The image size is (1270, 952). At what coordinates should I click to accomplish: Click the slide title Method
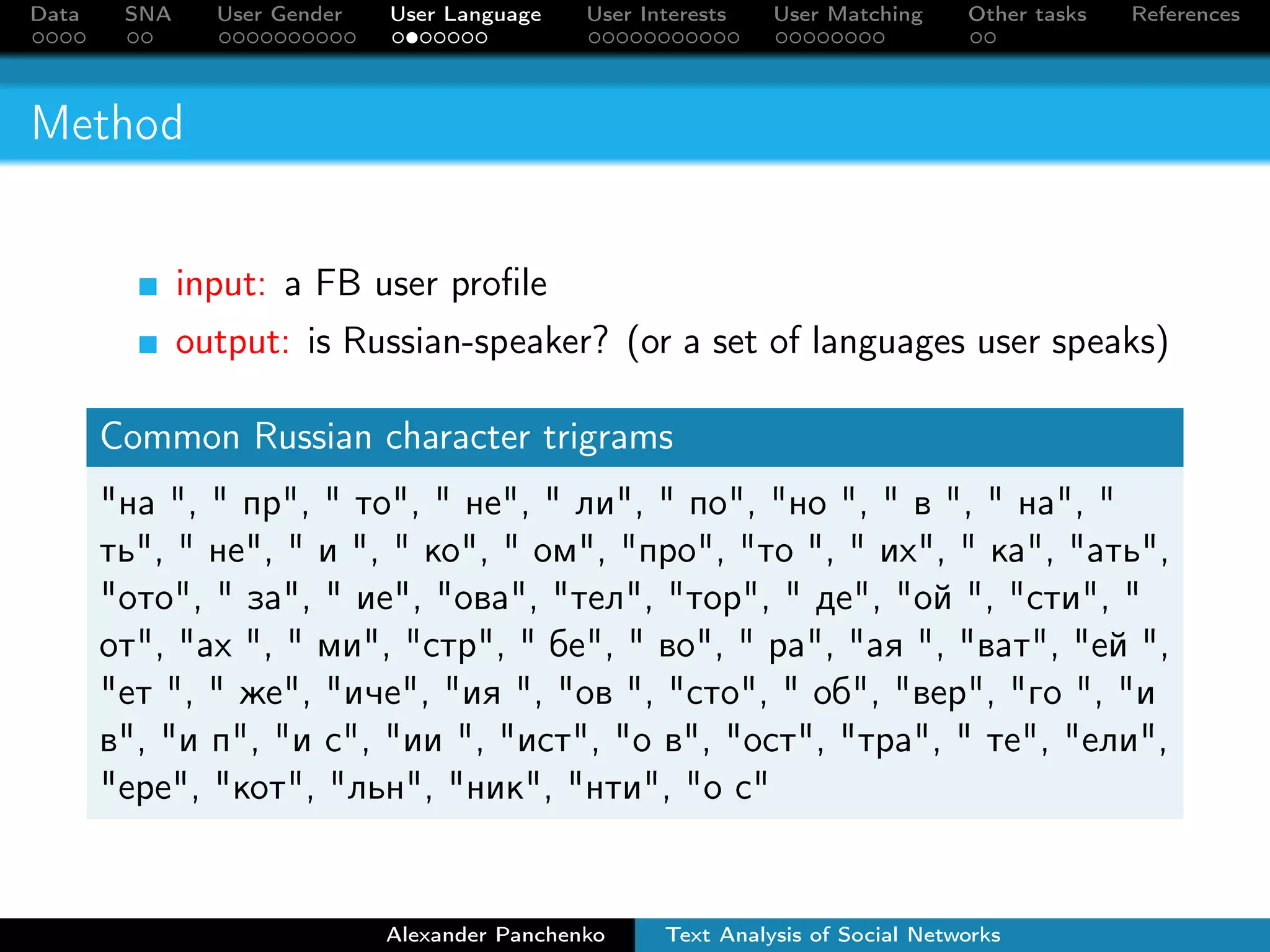click(107, 123)
